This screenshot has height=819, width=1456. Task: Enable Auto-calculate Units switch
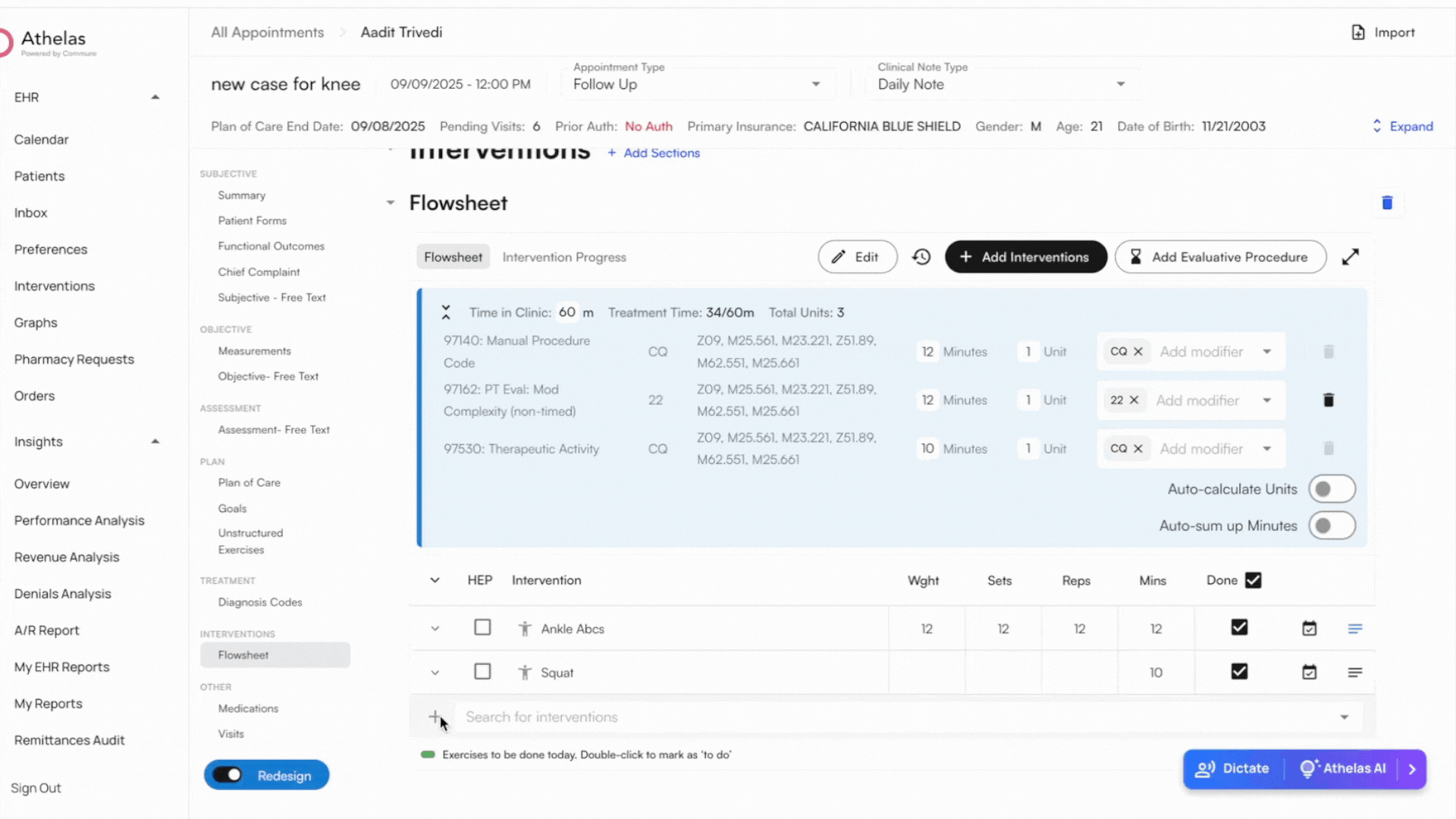[x=1332, y=489]
